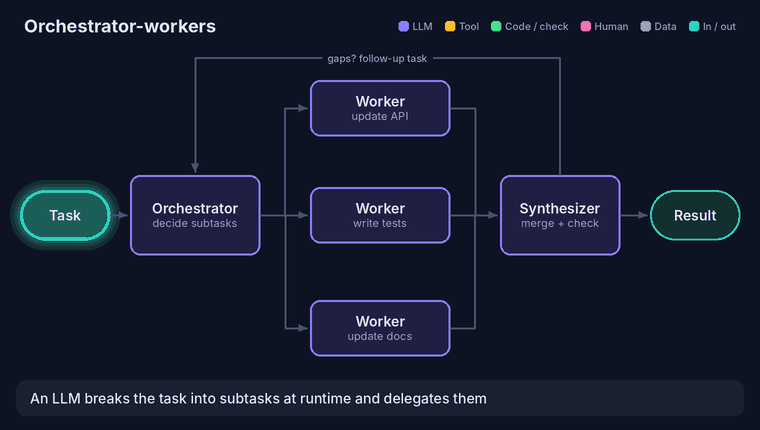The image size is (760, 430).
Task: Click the 'update API' subtitle text
Action: point(380,116)
